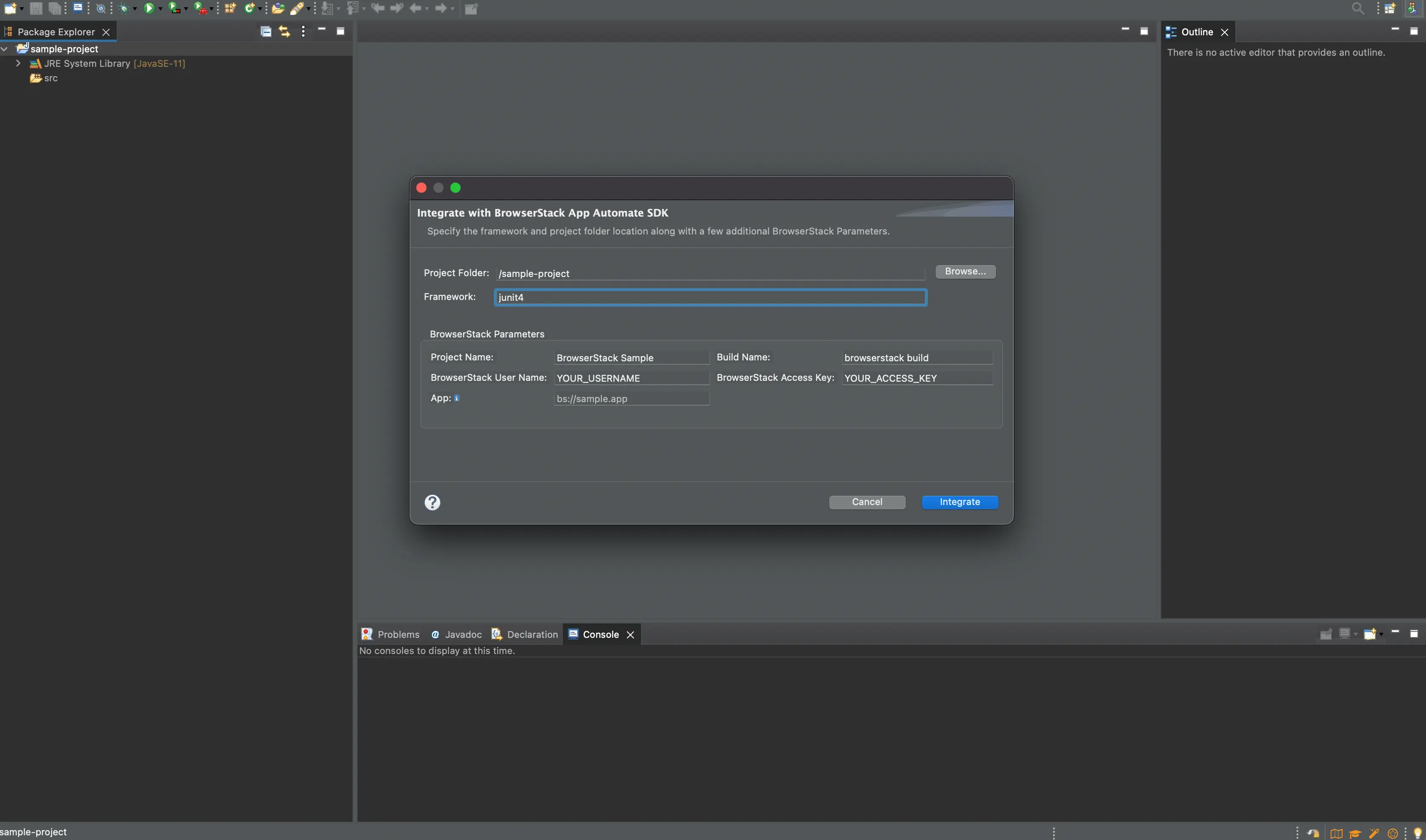Expand the JRE System Library node
Viewport: 1426px width, 840px height.
pyautogui.click(x=18, y=63)
